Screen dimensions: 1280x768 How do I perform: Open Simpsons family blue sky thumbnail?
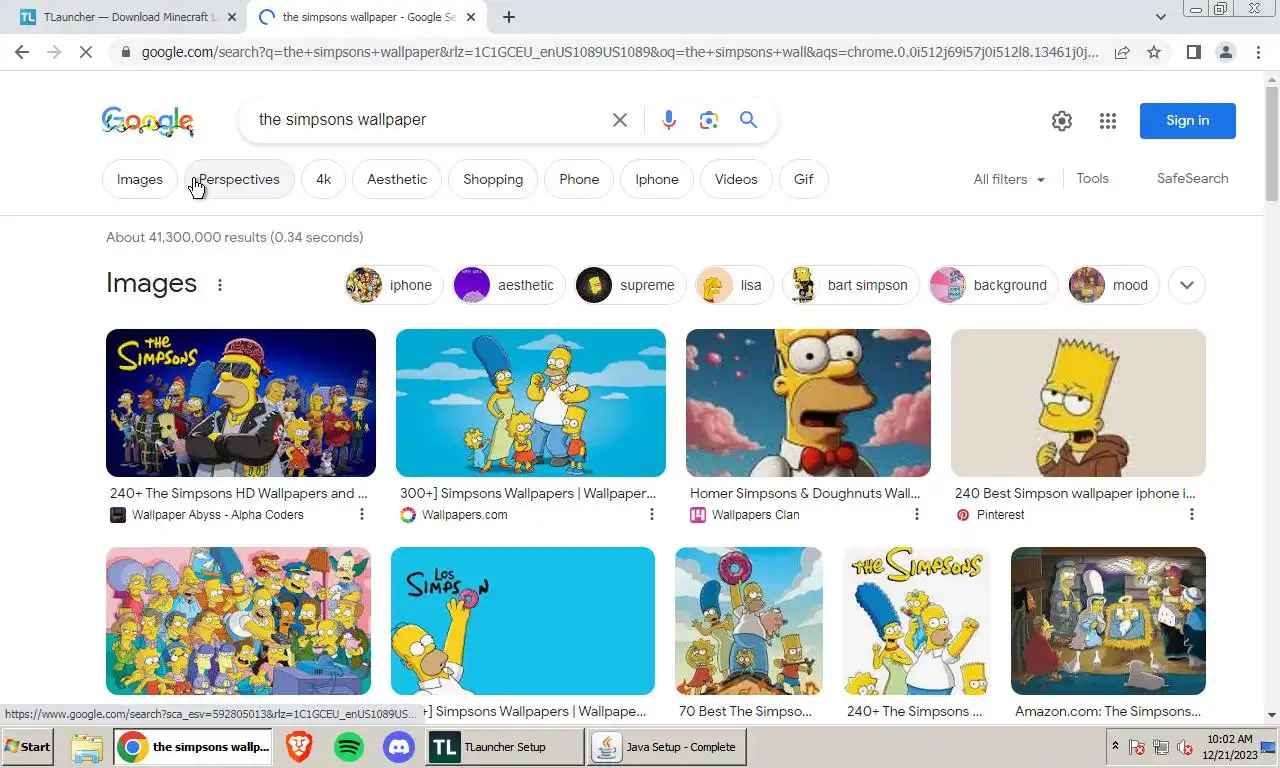tap(531, 403)
